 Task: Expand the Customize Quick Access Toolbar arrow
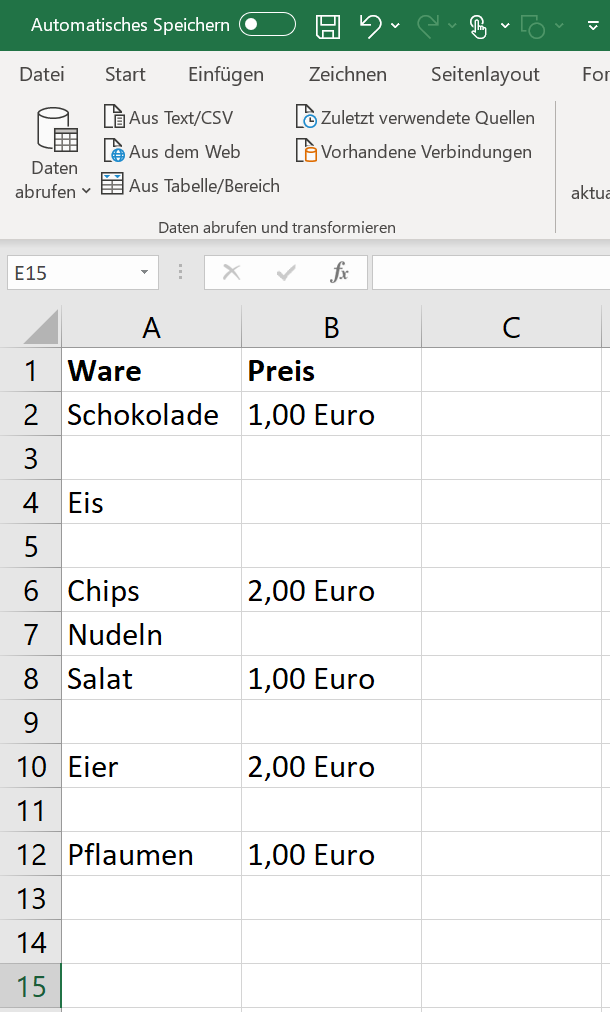tap(593, 26)
